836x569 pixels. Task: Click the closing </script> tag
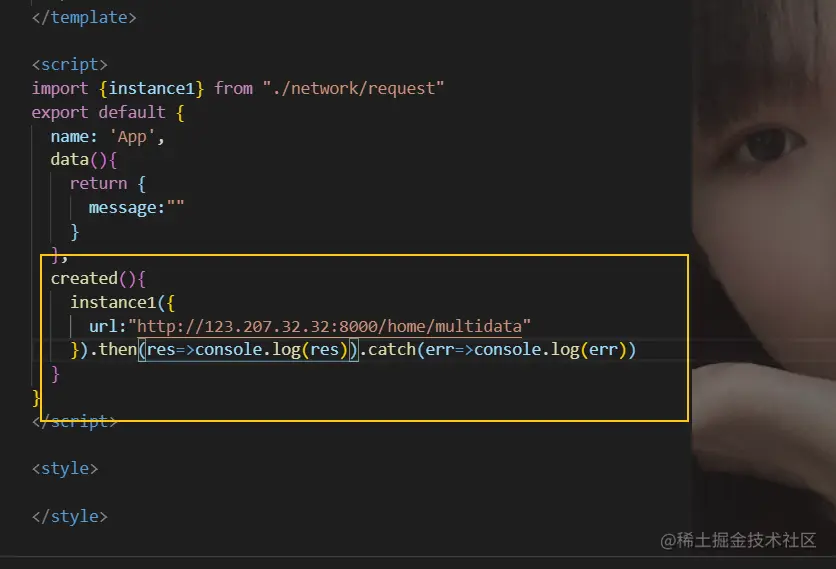click(x=74, y=421)
